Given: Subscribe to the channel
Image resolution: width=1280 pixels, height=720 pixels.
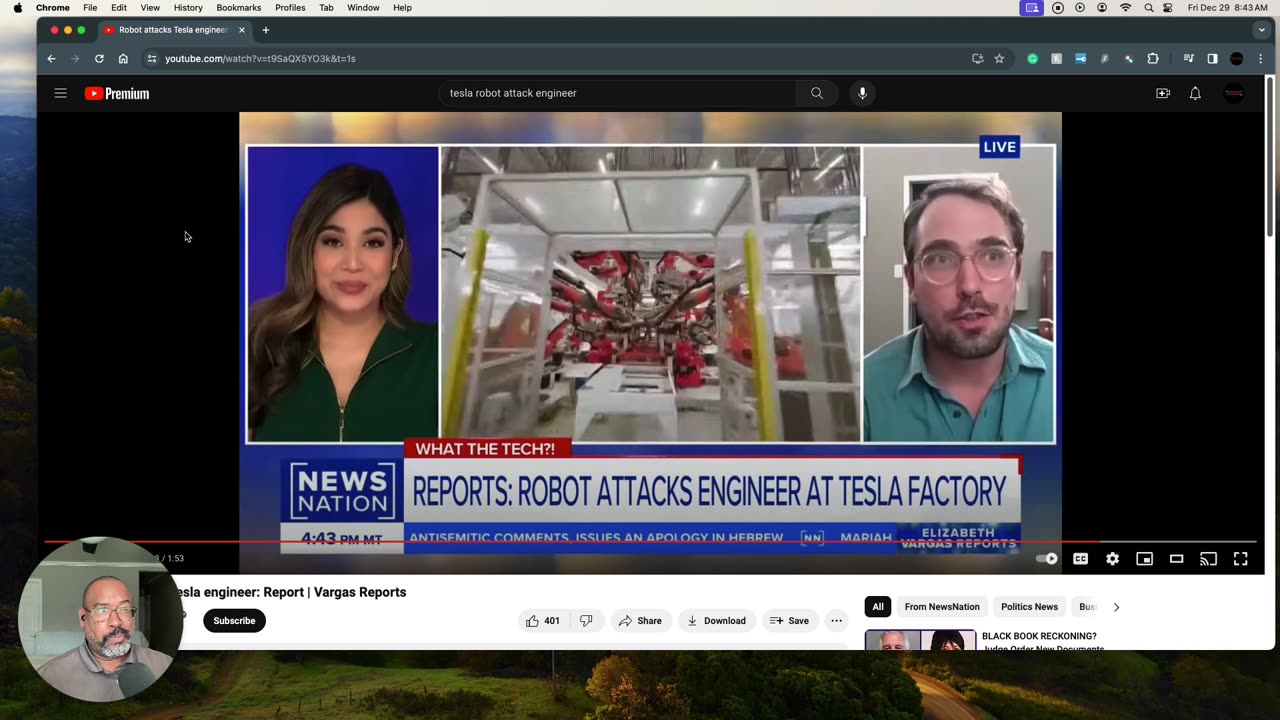Looking at the screenshot, I should pos(234,621).
